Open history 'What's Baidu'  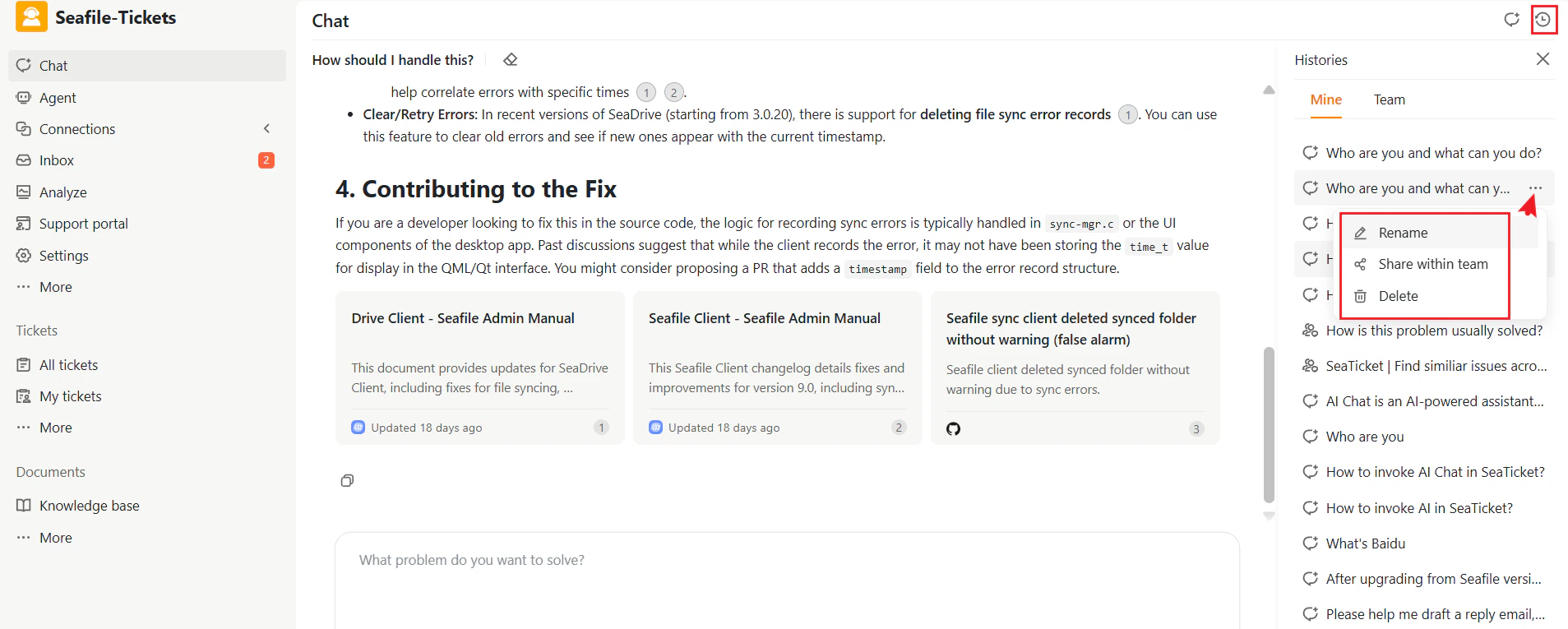[x=1424, y=543]
